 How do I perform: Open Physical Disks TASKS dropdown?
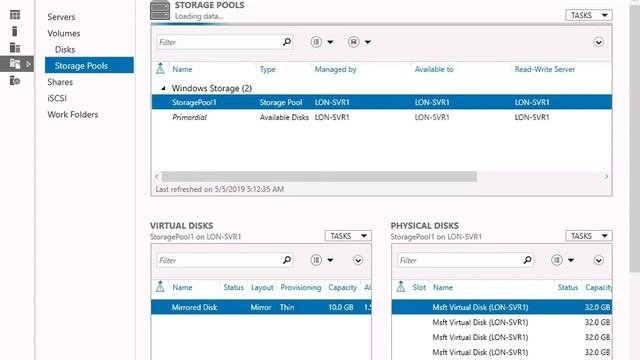pyautogui.click(x=589, y=236)
